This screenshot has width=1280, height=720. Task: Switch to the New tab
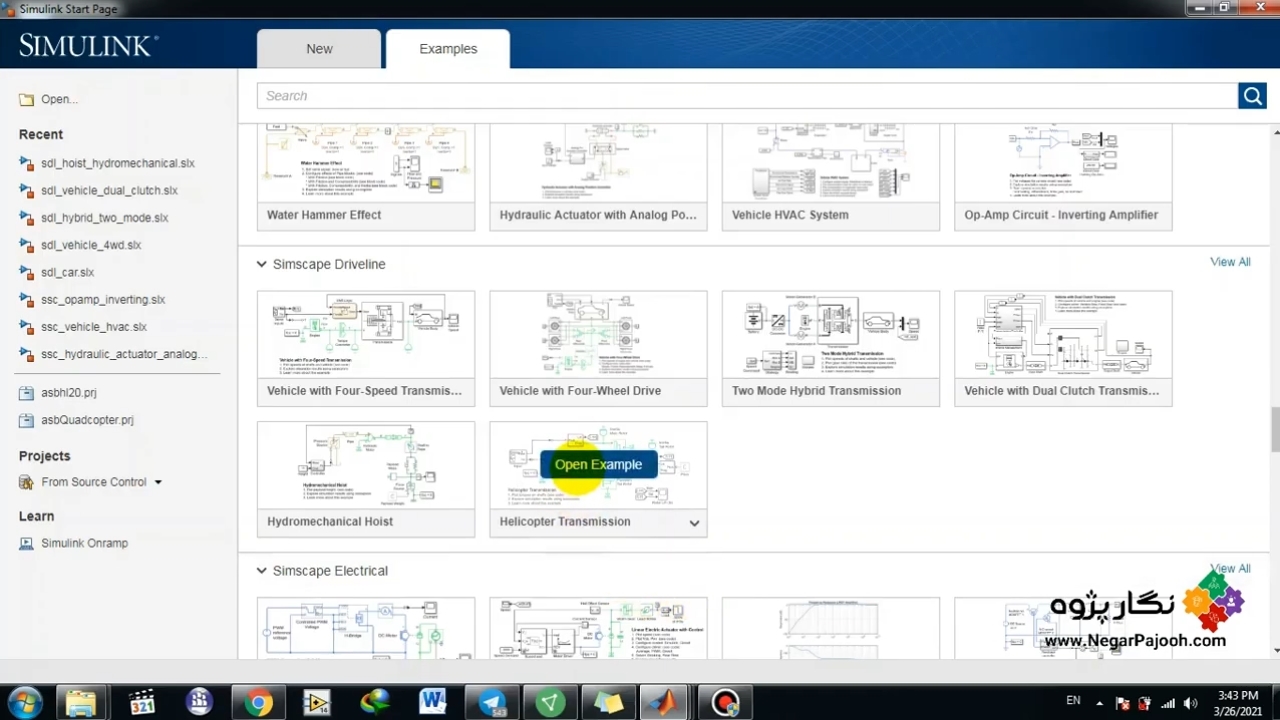pos(319,49)
